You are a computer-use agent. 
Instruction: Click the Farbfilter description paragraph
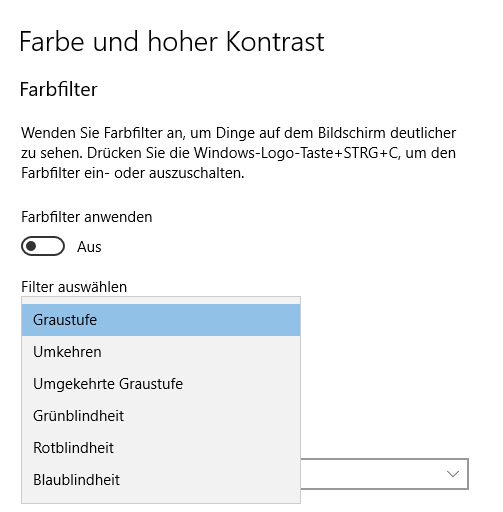coord(238,153)
